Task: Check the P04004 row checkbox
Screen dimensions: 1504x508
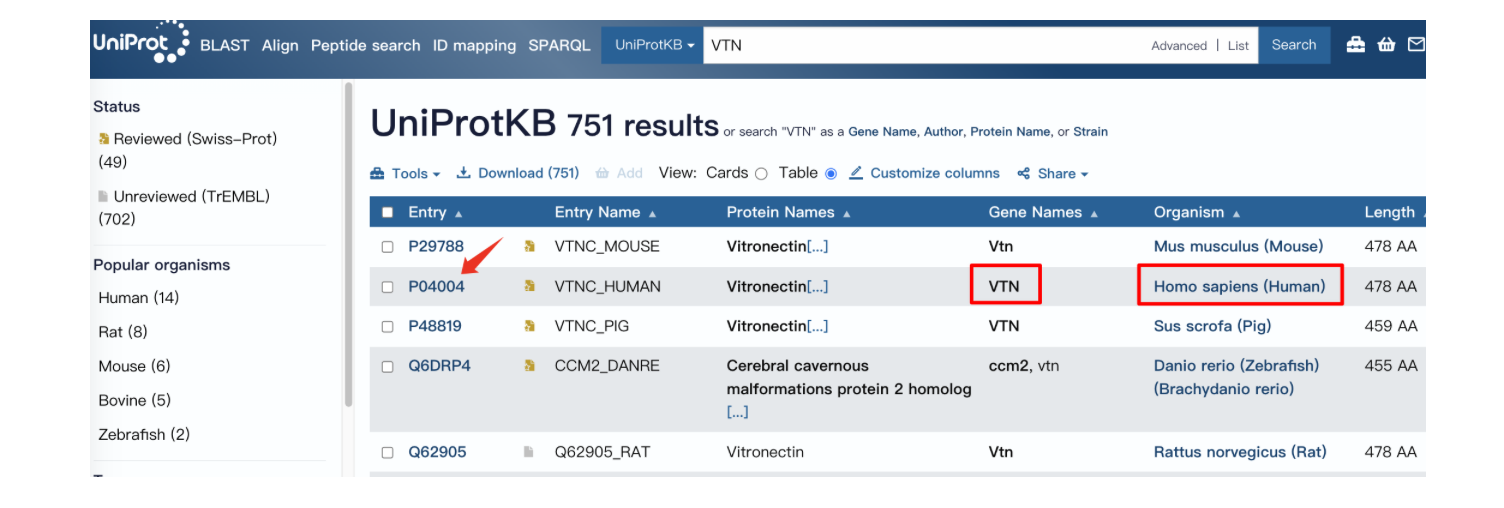Action: coord(387,287)
